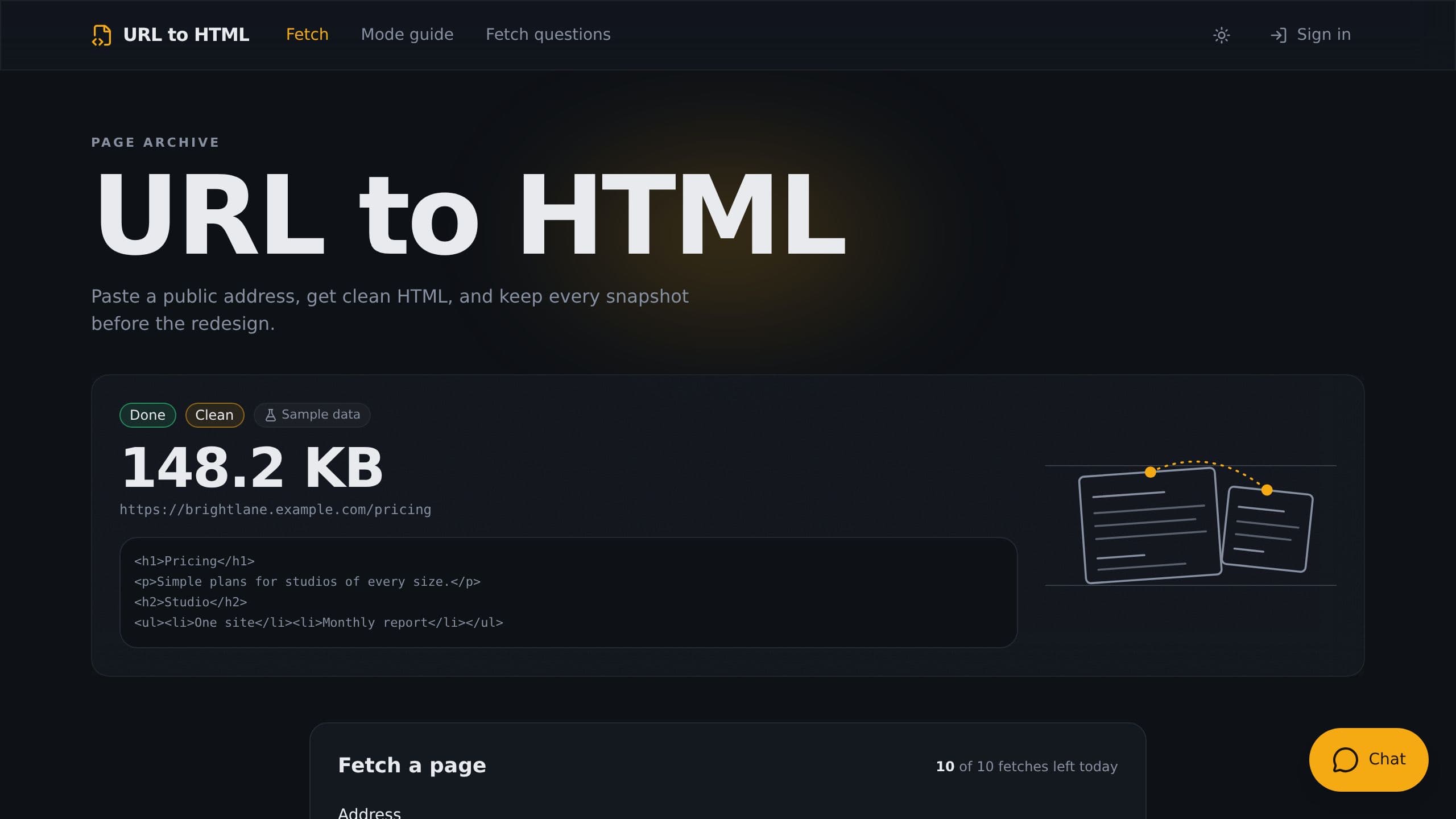Screen dimensions: 1456x819
Task: Click the One site Monthly report list code line
Action: (318, 623)
